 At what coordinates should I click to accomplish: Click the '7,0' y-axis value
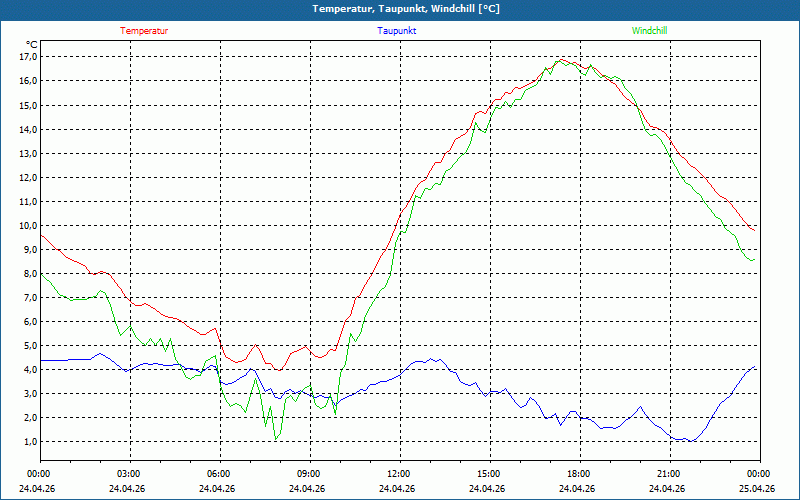(x=31, y=297)
